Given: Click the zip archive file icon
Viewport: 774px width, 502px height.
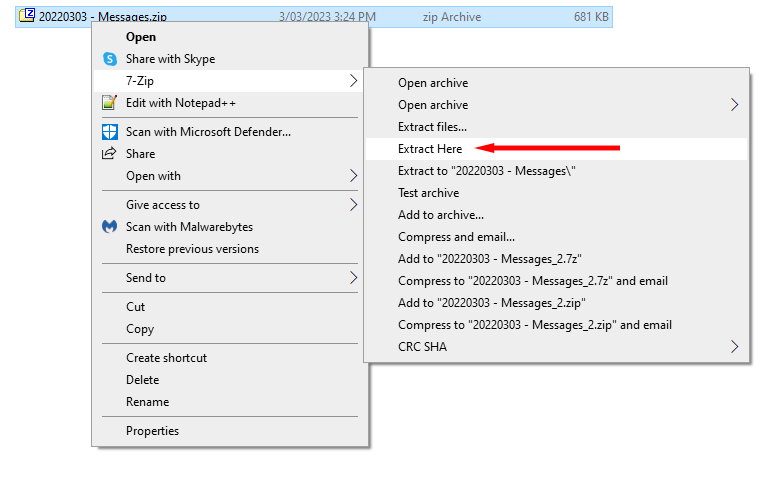Looking at the screenshot, I should click(x=28, y=16).
